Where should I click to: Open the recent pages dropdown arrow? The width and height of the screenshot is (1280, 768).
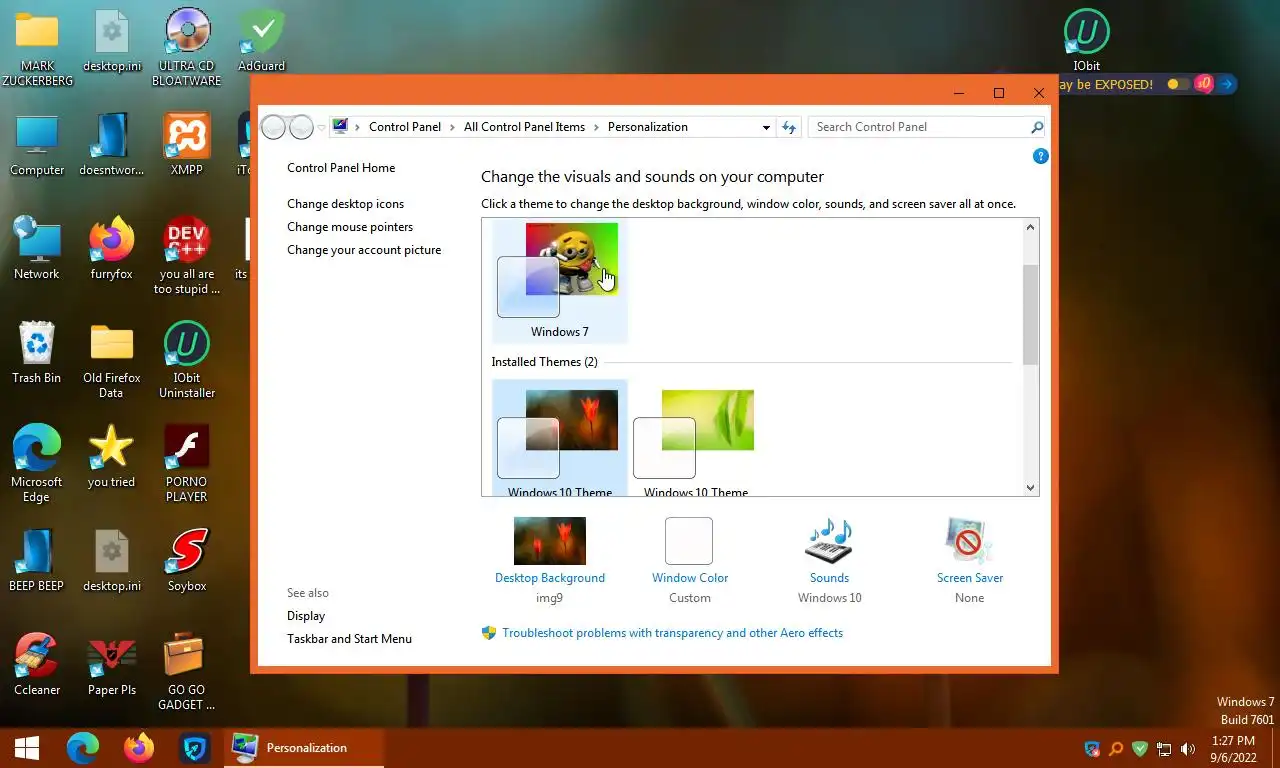[x=322, y=128]
